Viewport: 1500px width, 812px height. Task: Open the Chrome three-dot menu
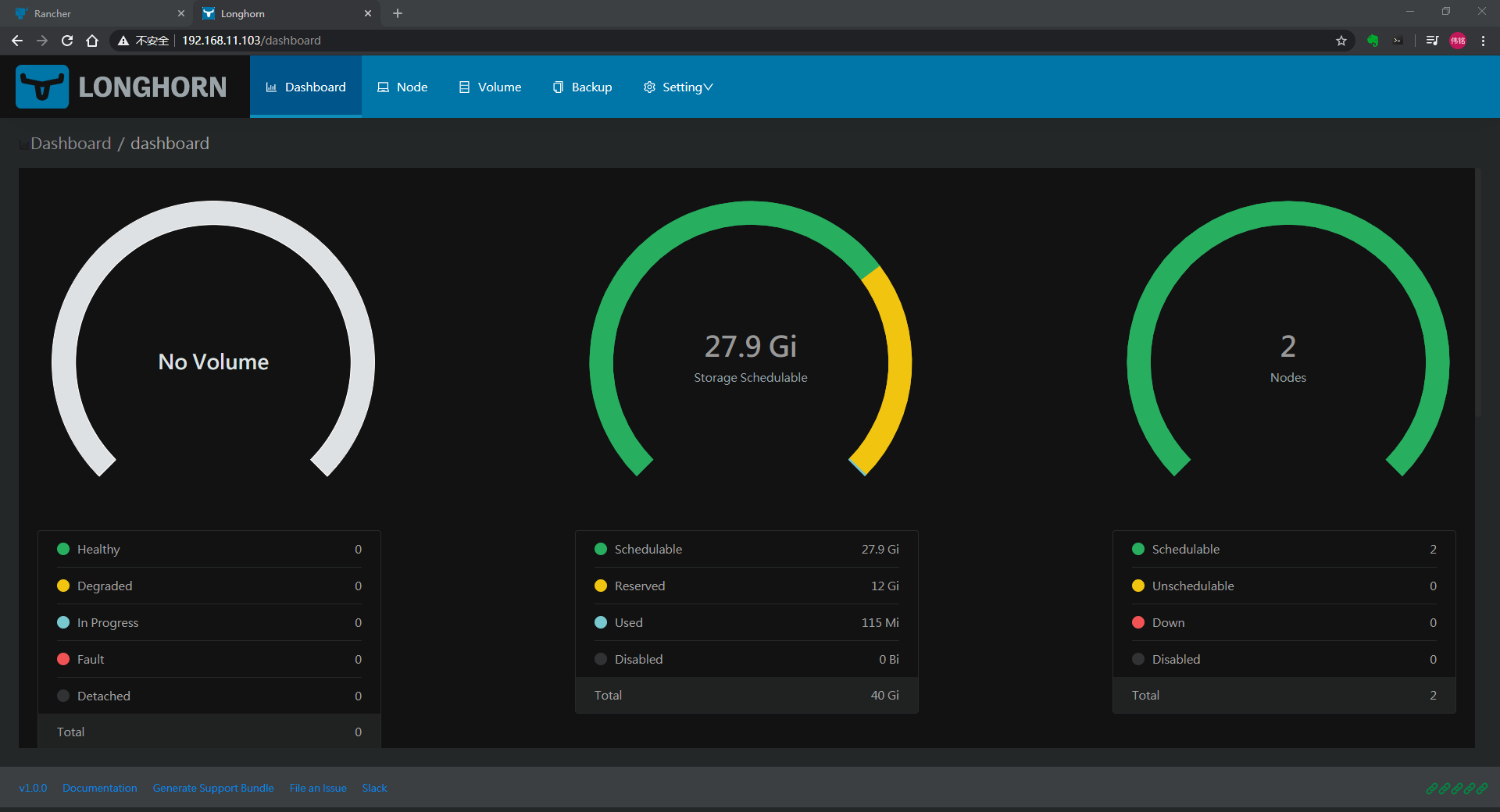pyautogui.click(x=1483, y=41)
